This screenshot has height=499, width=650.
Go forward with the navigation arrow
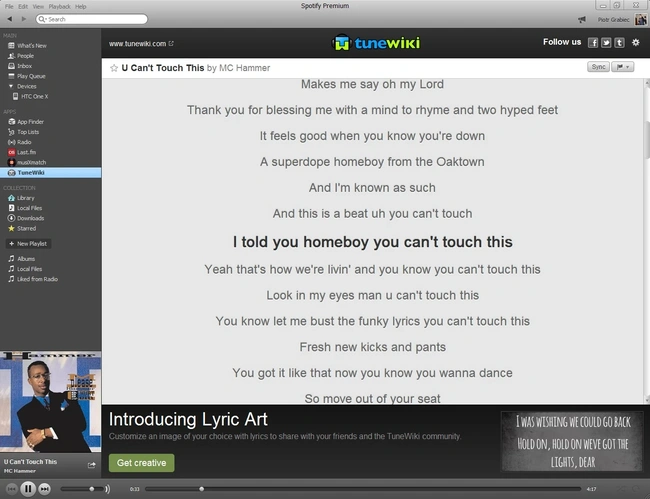(x=24, y=19)
